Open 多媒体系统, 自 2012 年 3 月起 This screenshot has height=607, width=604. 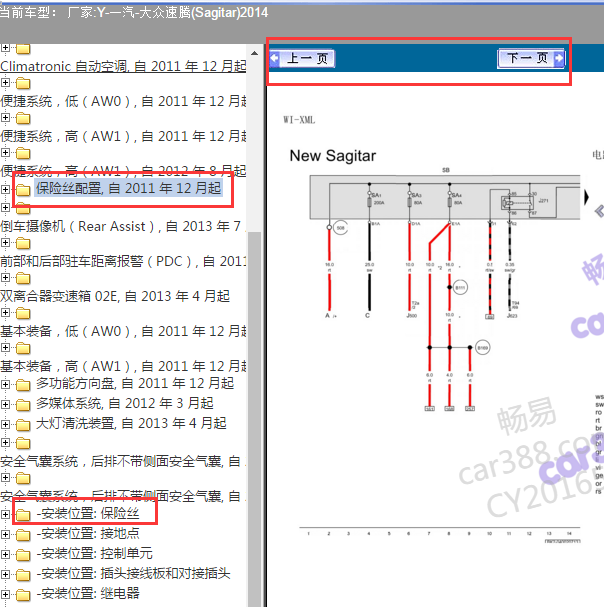coord(125,403)
